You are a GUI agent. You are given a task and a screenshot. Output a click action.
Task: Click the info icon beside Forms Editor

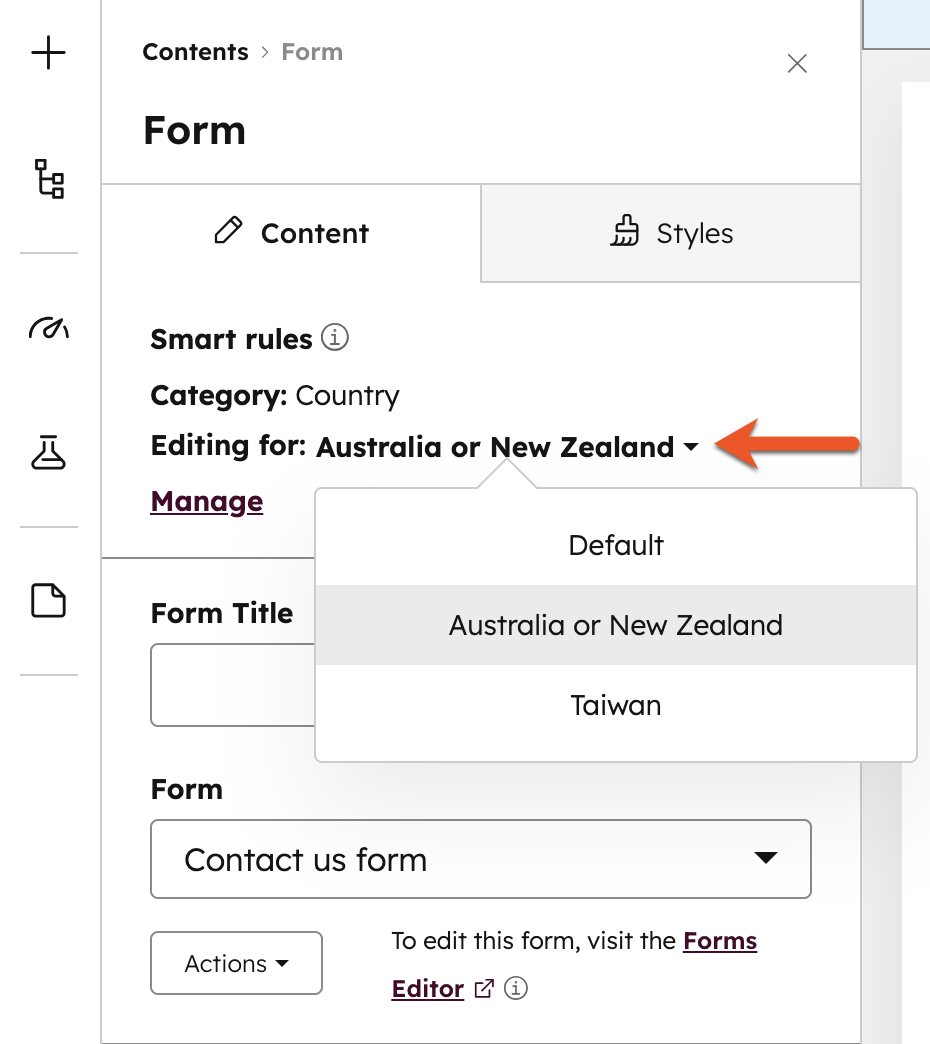pyautogui.click(x=516, y=990)
